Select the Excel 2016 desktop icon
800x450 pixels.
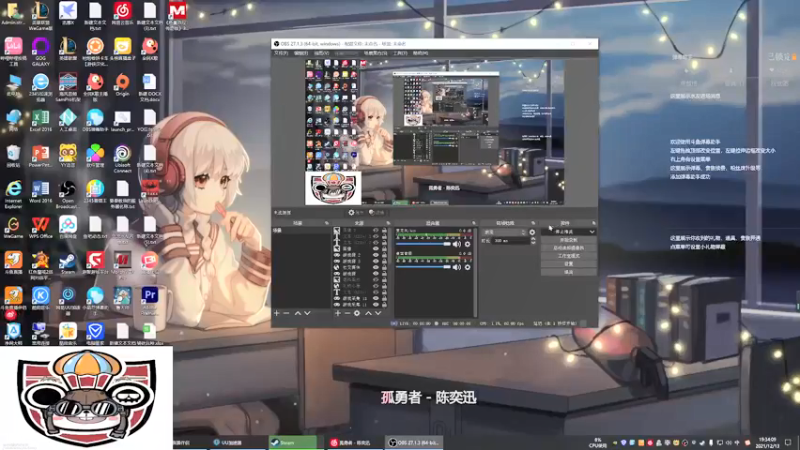[40, 121]
